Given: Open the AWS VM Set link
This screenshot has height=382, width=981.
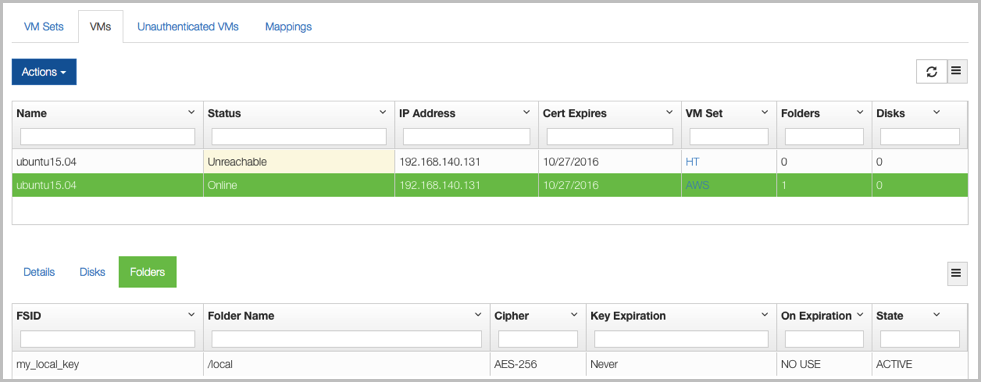Looking at the screenshot, I should tap(698, 186).
